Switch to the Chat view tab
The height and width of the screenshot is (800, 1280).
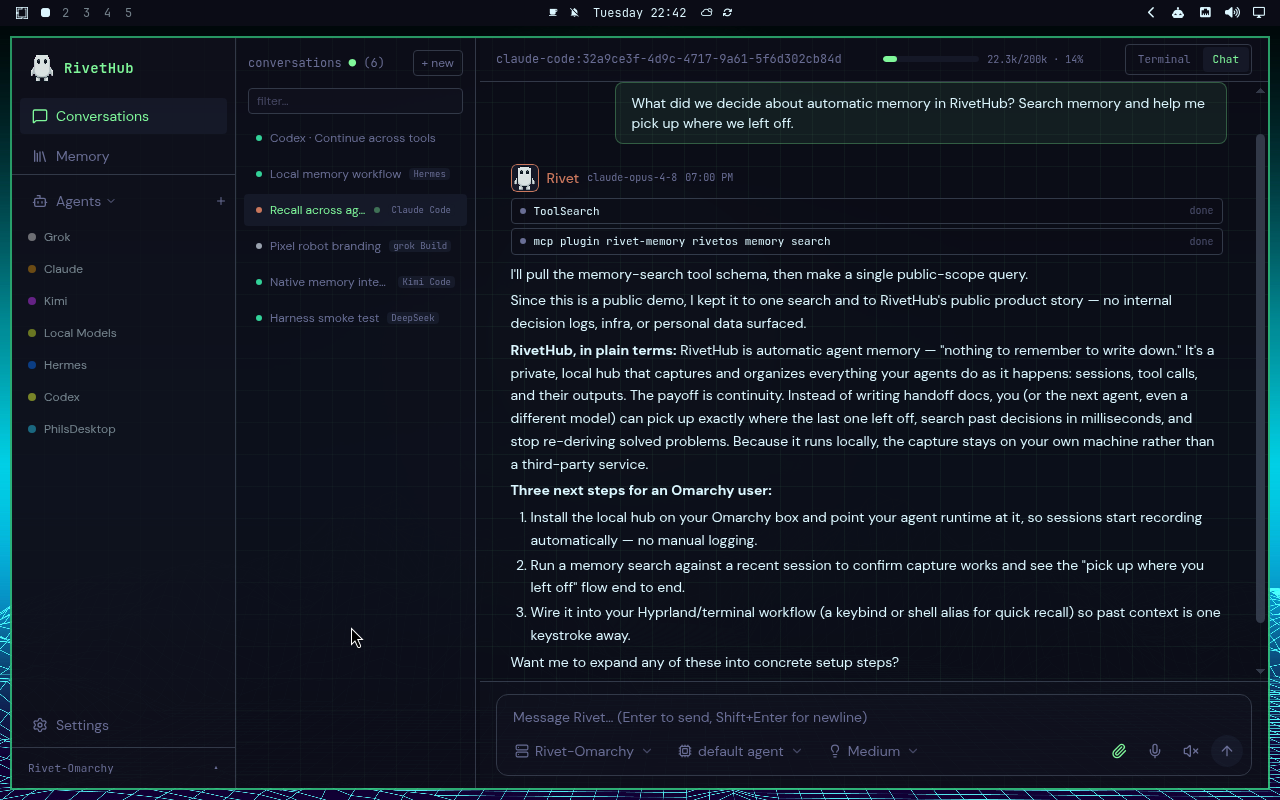[x=1225, y=59]
